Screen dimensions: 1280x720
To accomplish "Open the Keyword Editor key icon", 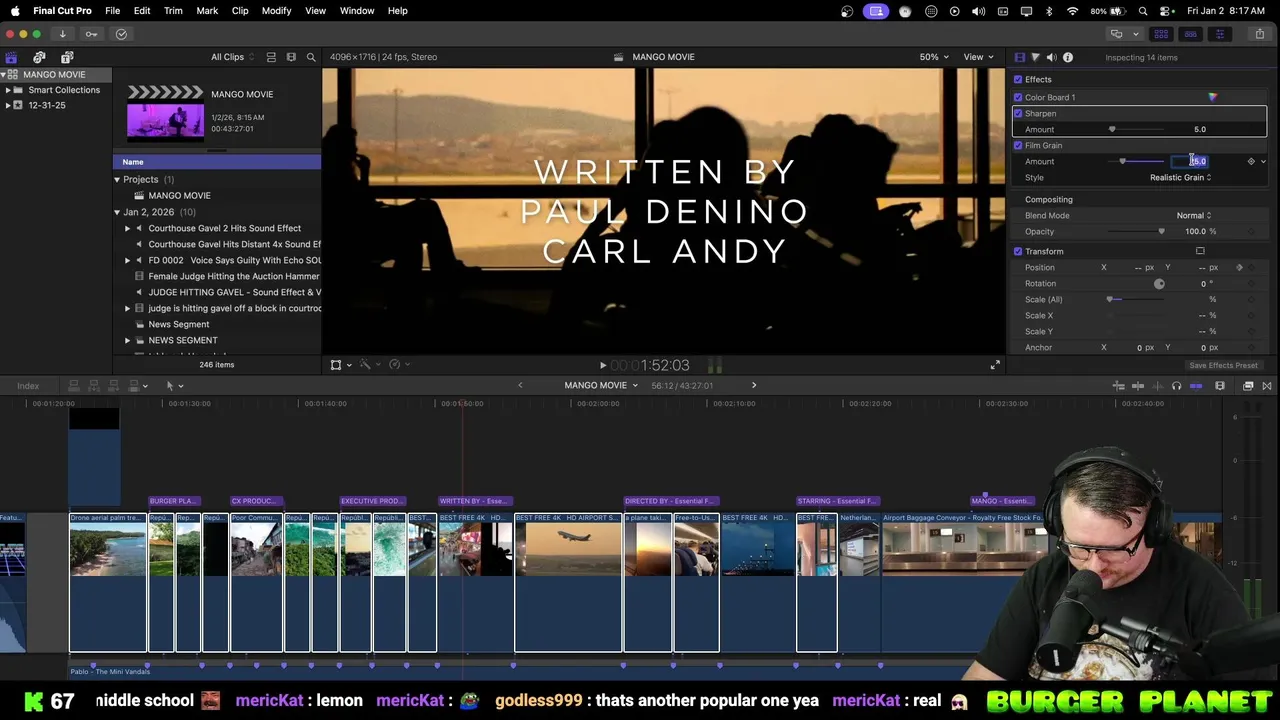I will click(91, 34).
